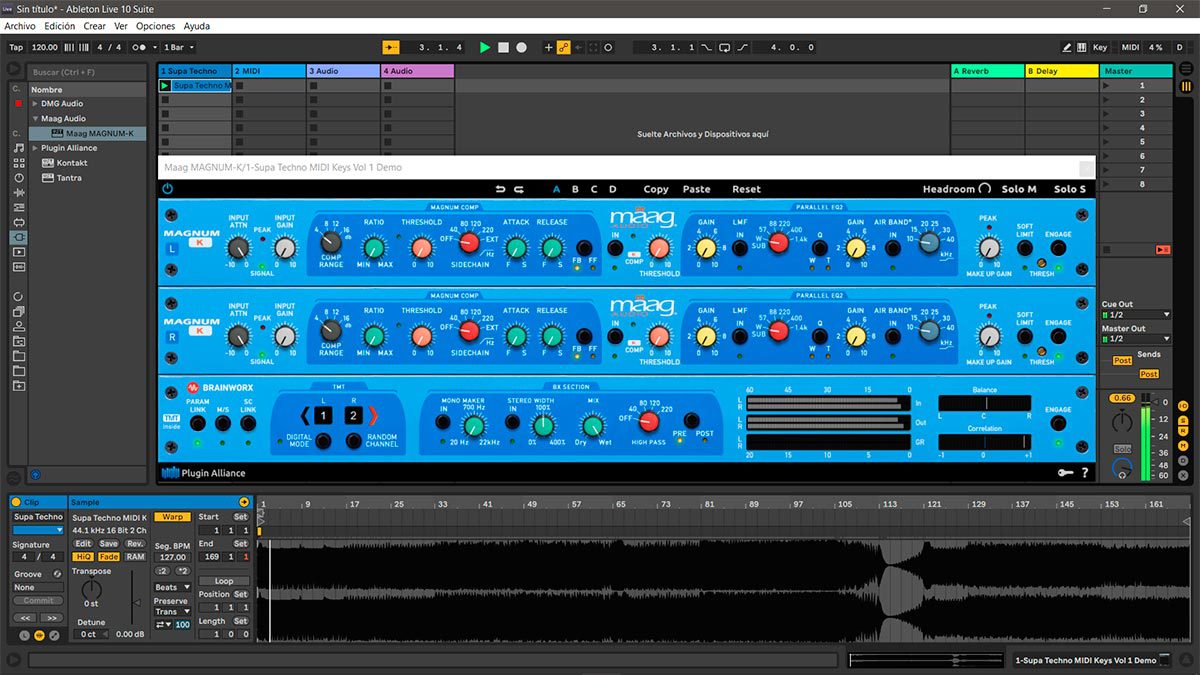Arm the transport Record button
The image size is (1200, 675).
[x=521, y=47]
